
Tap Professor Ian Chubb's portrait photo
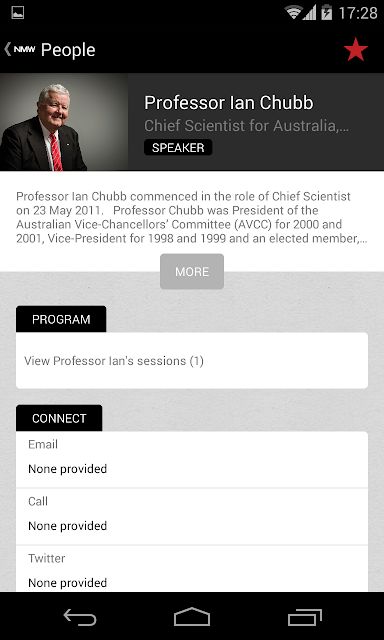[x=64, y=122]
